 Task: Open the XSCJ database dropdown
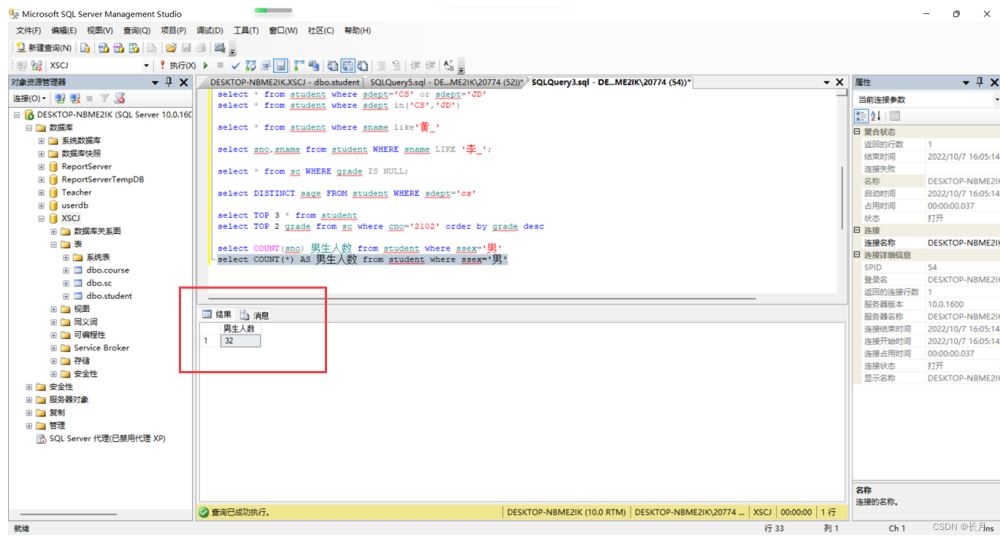click(x=146, y=65)
